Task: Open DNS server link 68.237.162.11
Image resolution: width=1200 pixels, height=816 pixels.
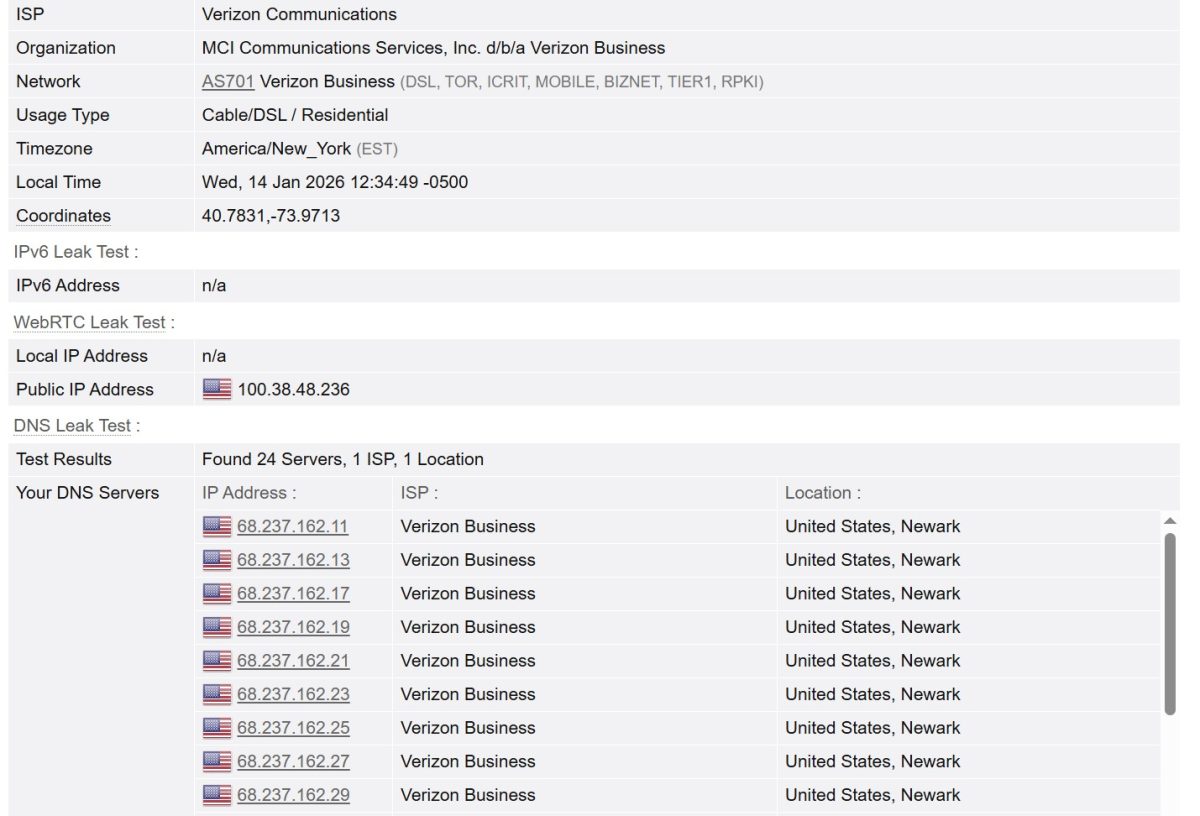Action: point(293,526)
